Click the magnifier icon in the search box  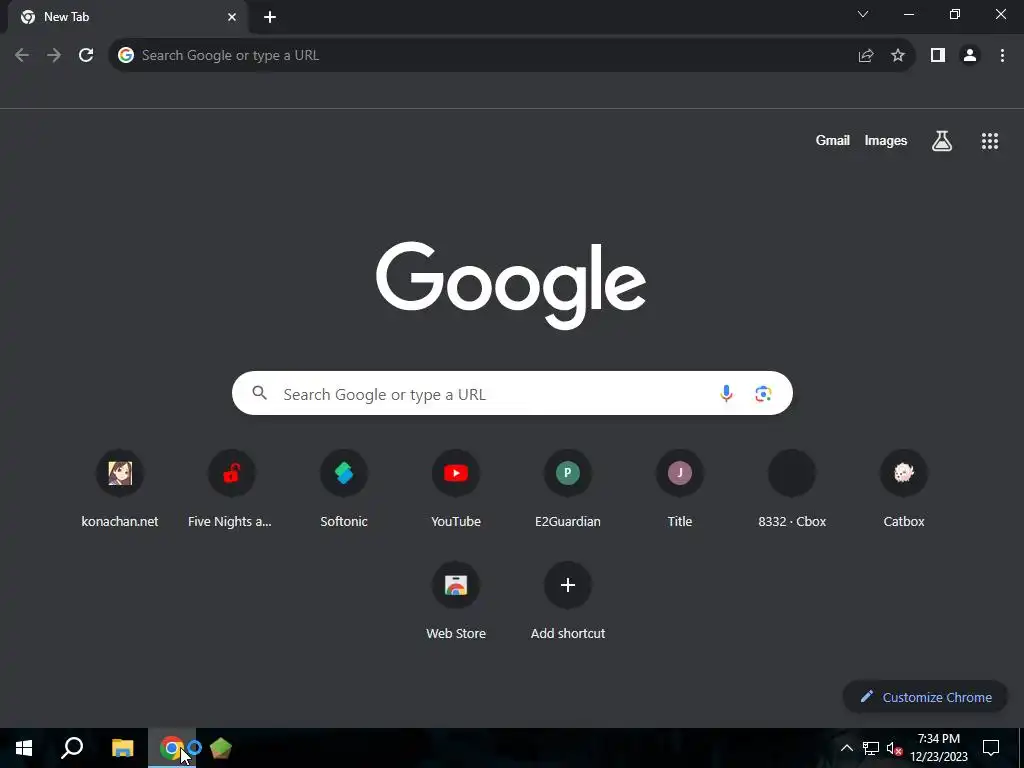[259, 393]
